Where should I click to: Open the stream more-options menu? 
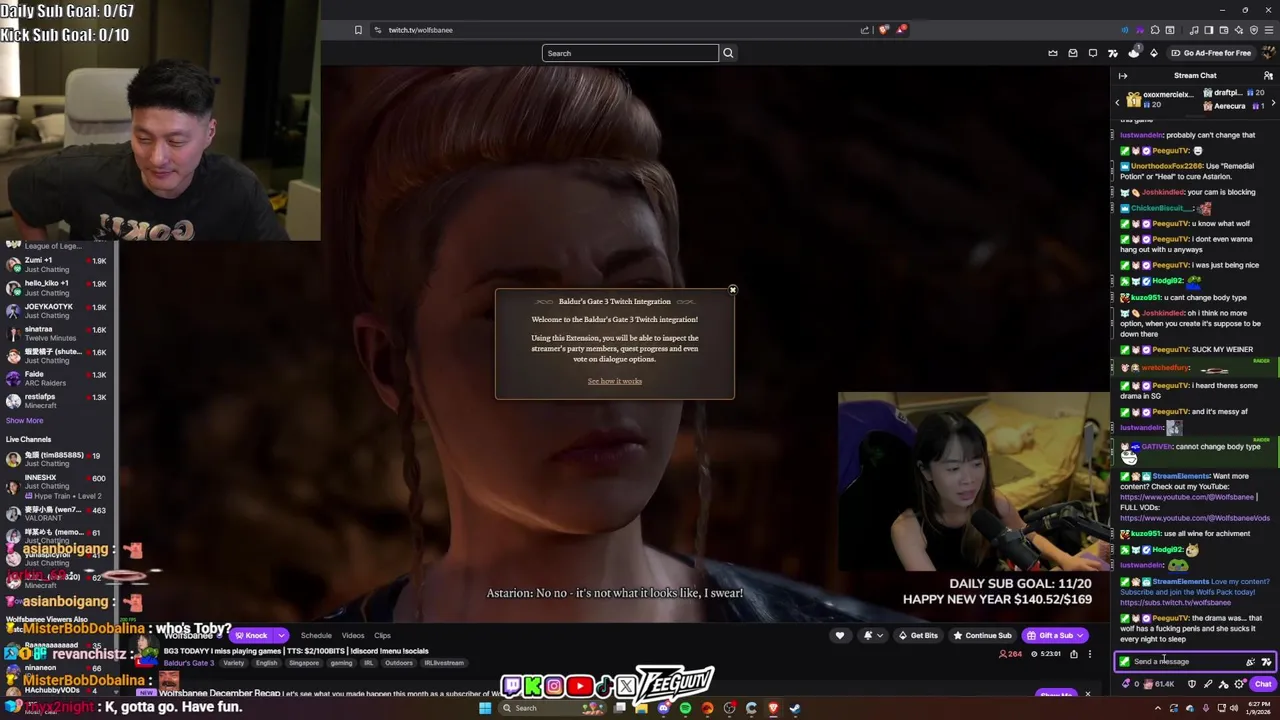coord(1090,655)
